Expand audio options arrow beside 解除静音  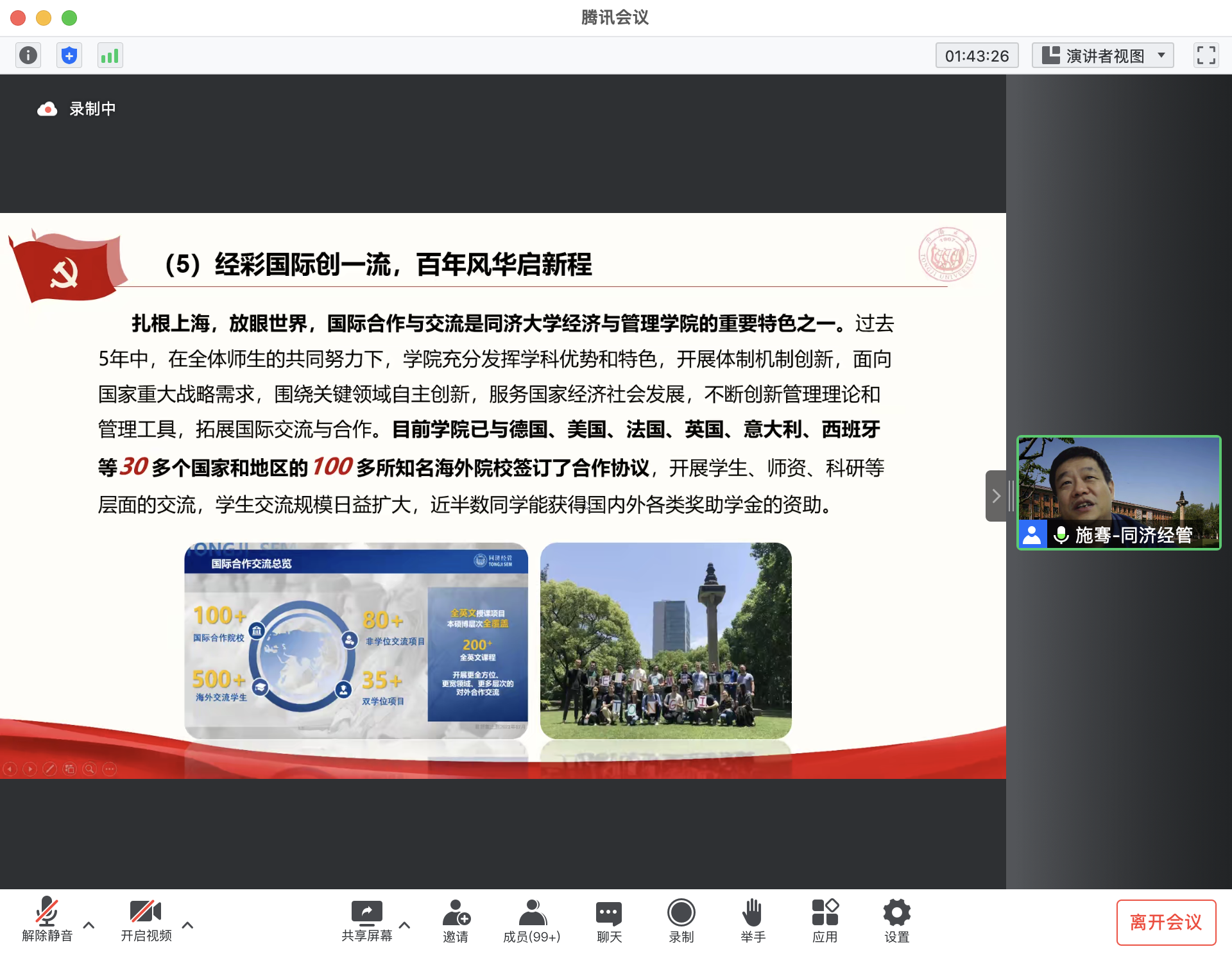pos(89,925)
